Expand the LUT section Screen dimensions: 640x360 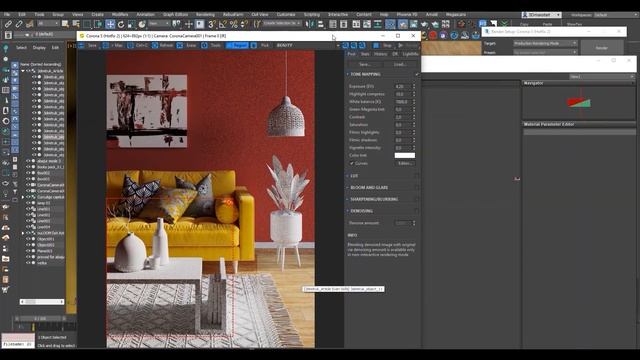coord(348,176)
